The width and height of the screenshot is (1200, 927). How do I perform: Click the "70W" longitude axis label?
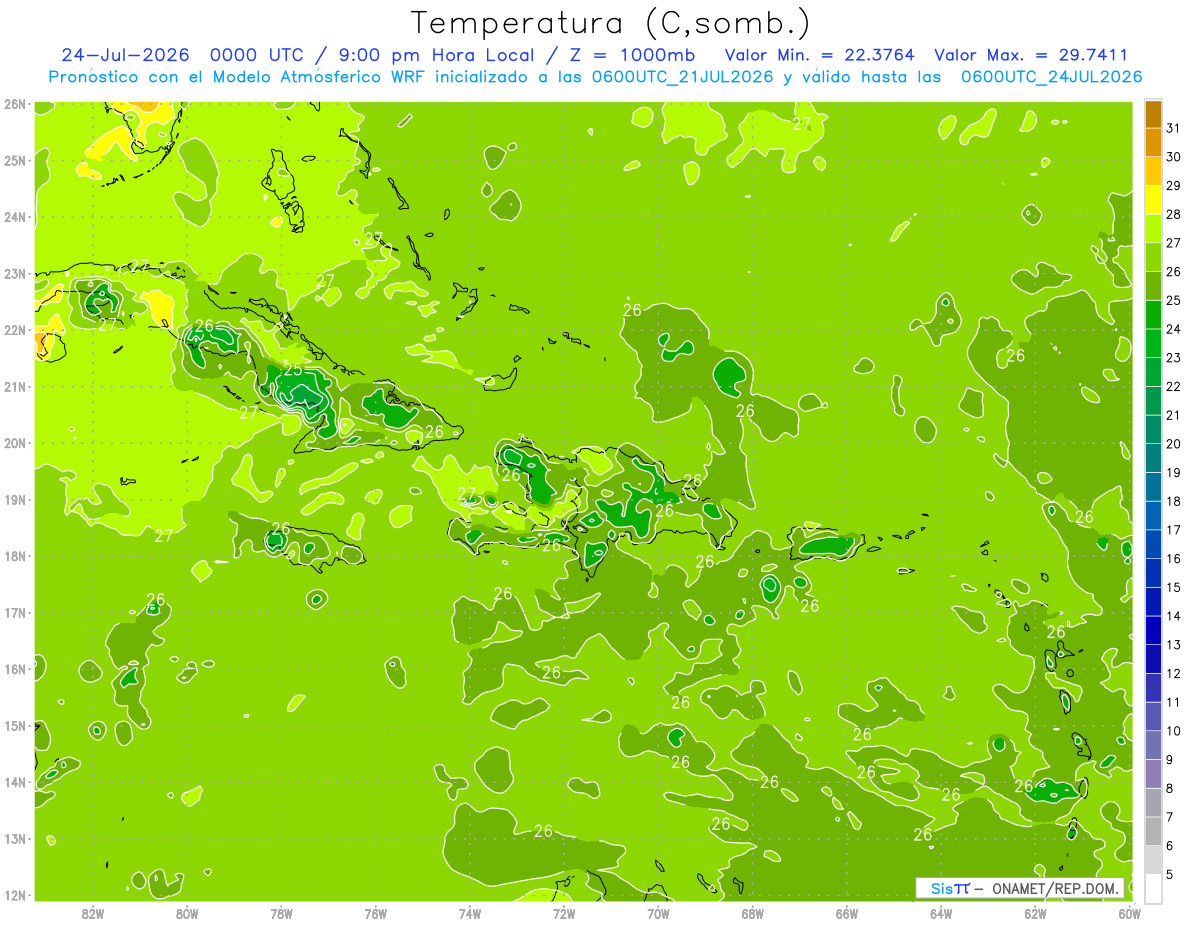(x=658, y=913)
